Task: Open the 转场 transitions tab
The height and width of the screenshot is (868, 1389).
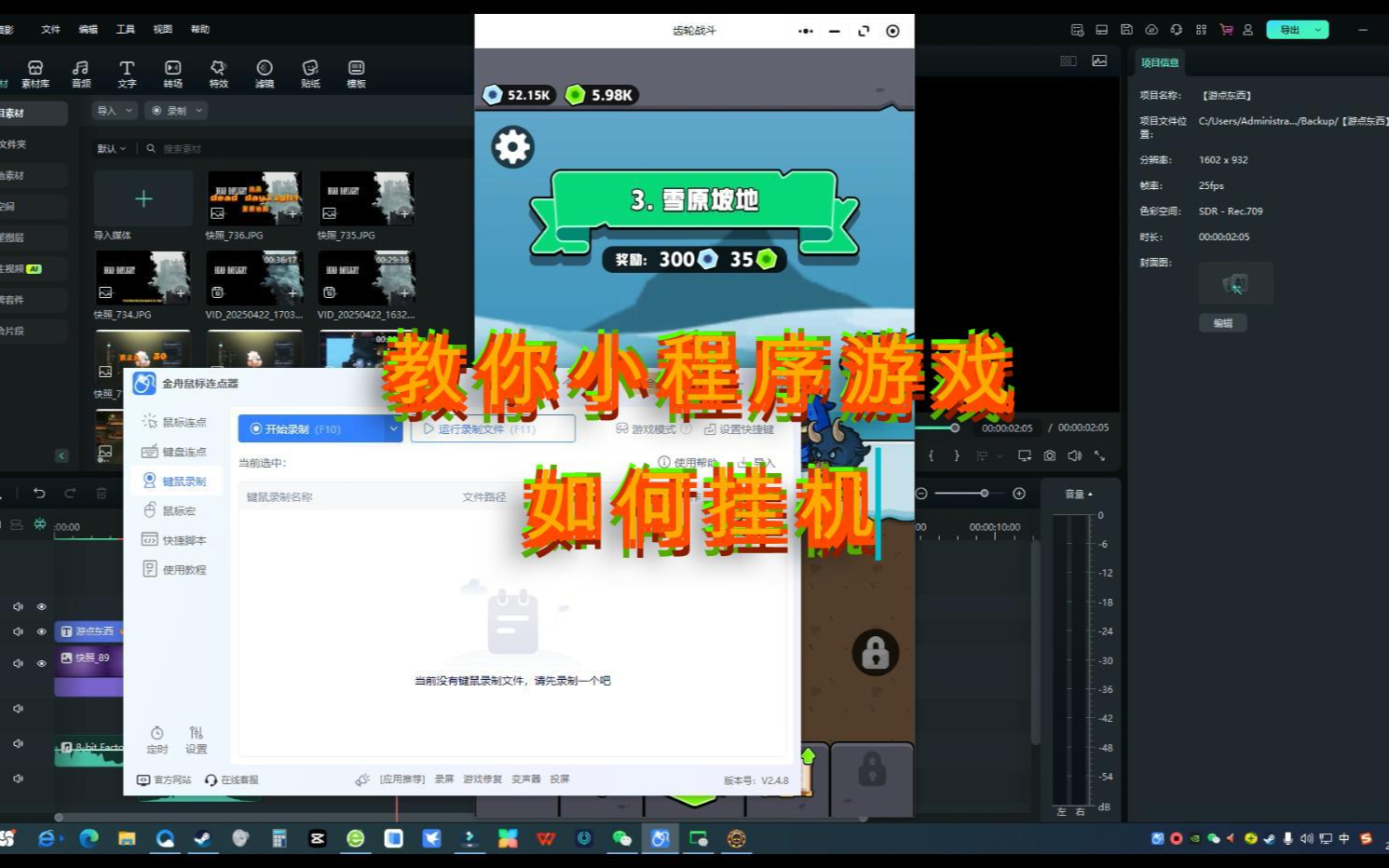Action: (173, 74)
